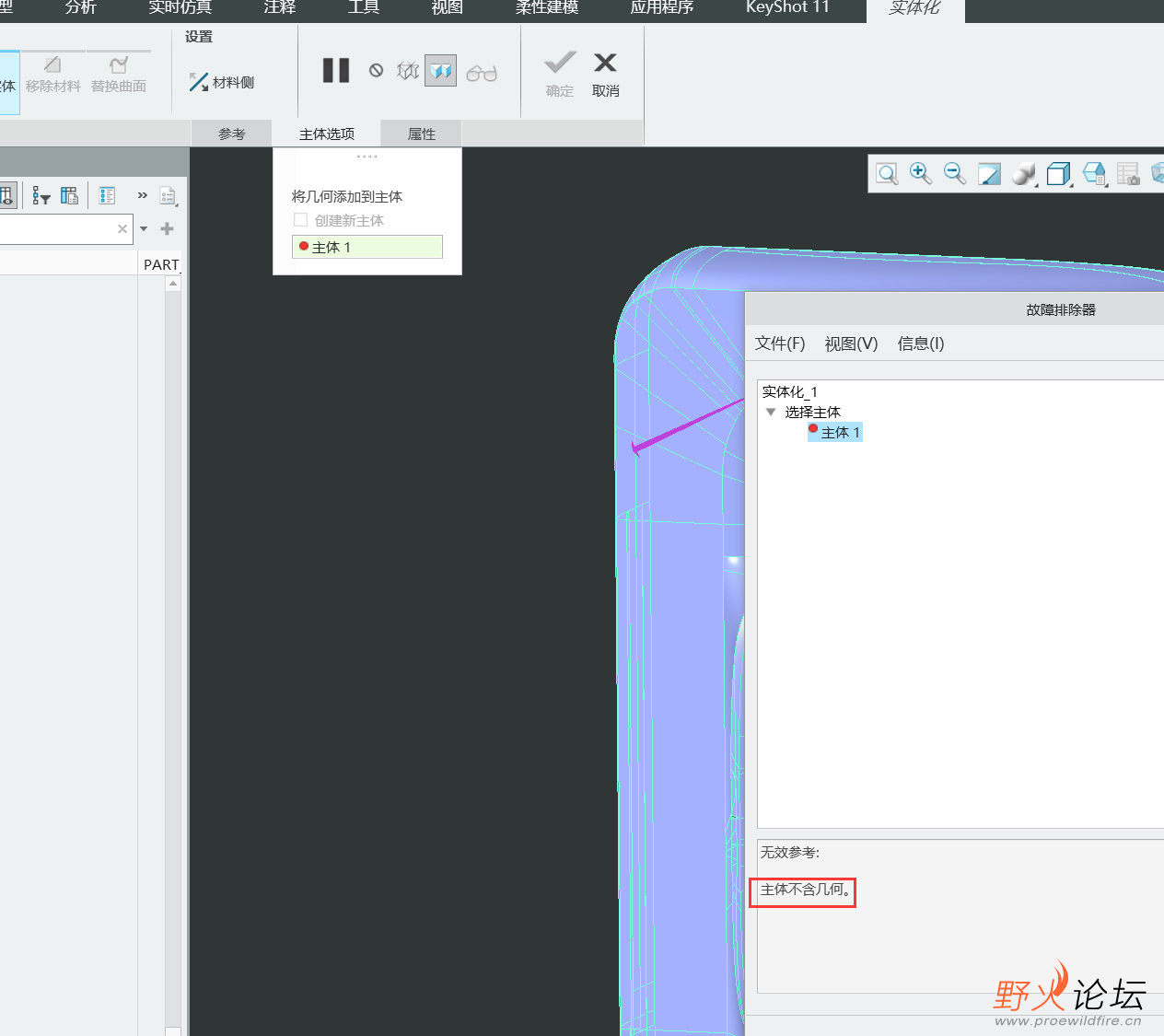Click the table camera snapshot icon
This screenshot has height=1036, width=1164.
1128,173
